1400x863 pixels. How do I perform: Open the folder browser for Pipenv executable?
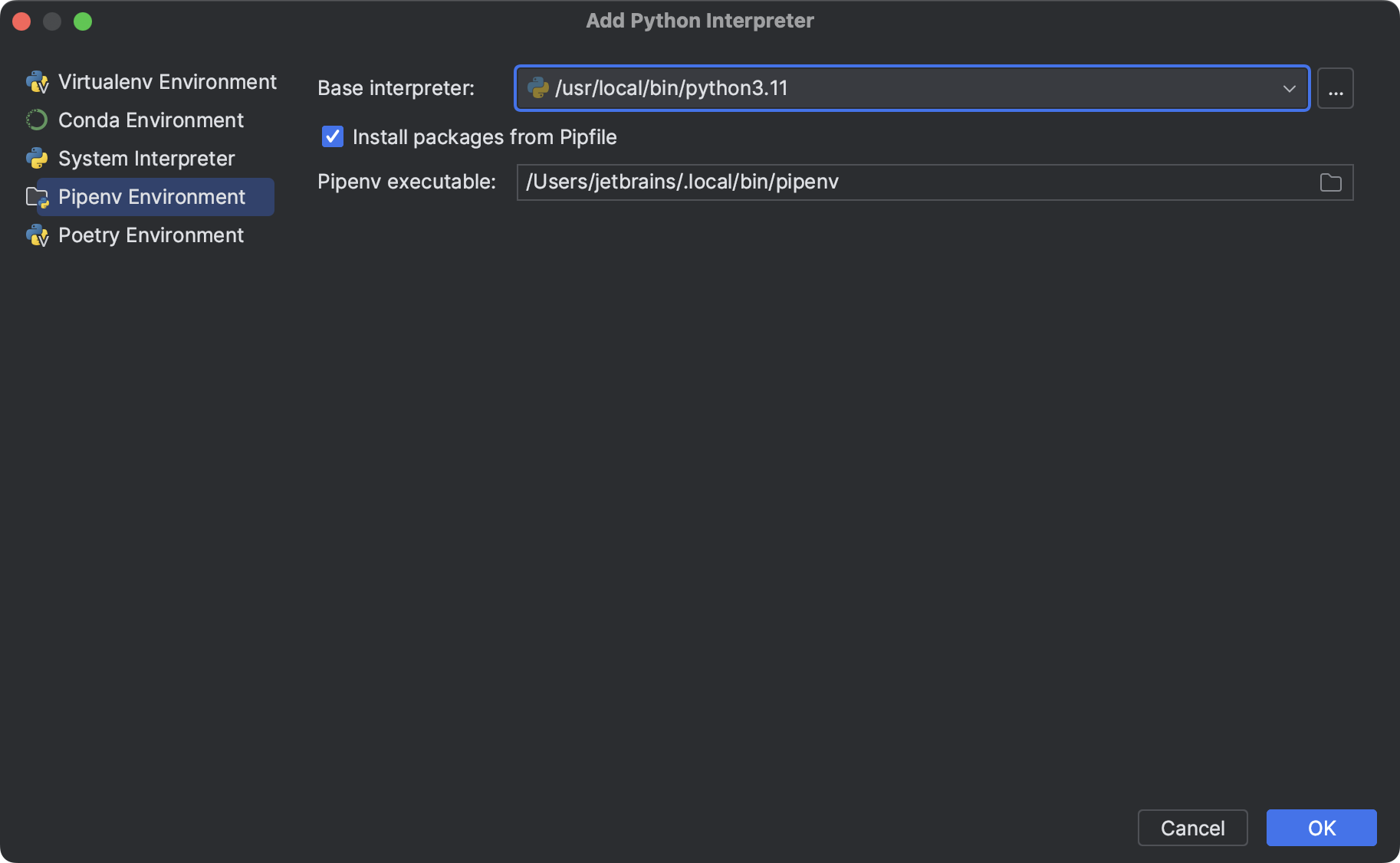pos(1332,182)
